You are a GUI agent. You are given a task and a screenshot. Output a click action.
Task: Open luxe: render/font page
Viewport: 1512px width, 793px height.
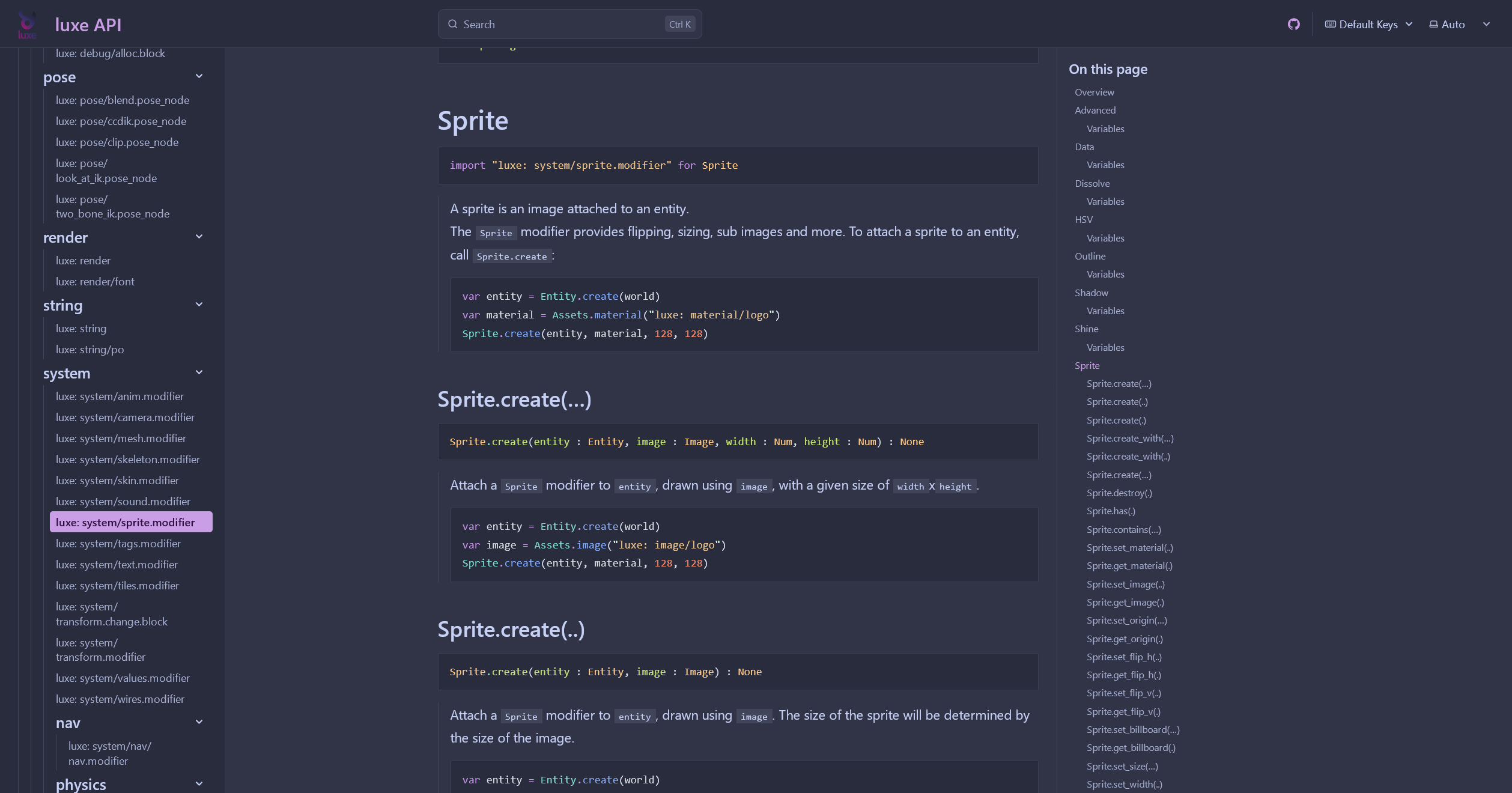(x=95, y=281)
